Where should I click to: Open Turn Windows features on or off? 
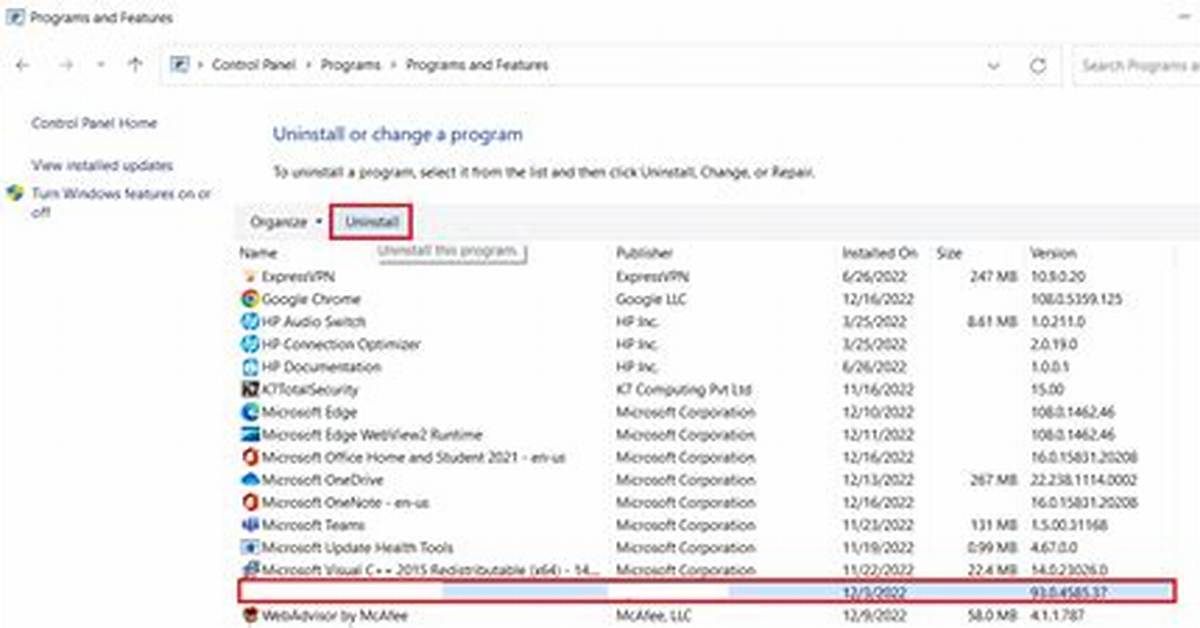tap(121, 203)
